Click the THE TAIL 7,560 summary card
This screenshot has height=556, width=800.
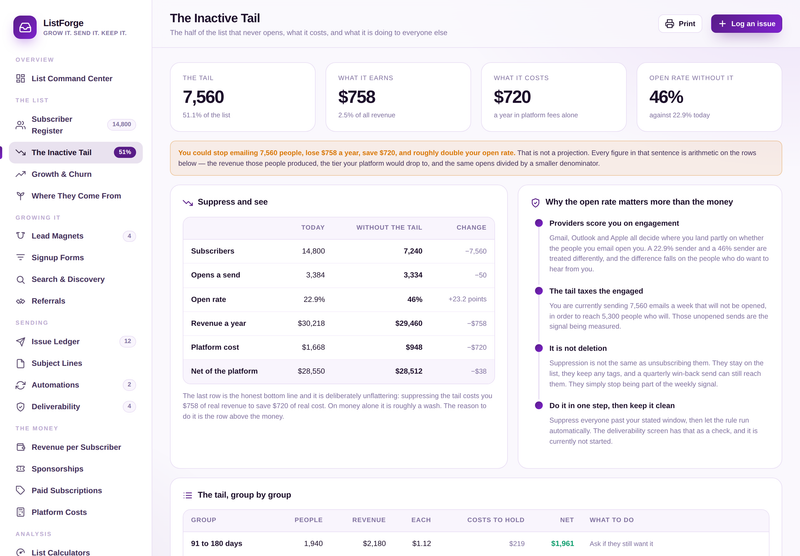(x=243, y=97)
